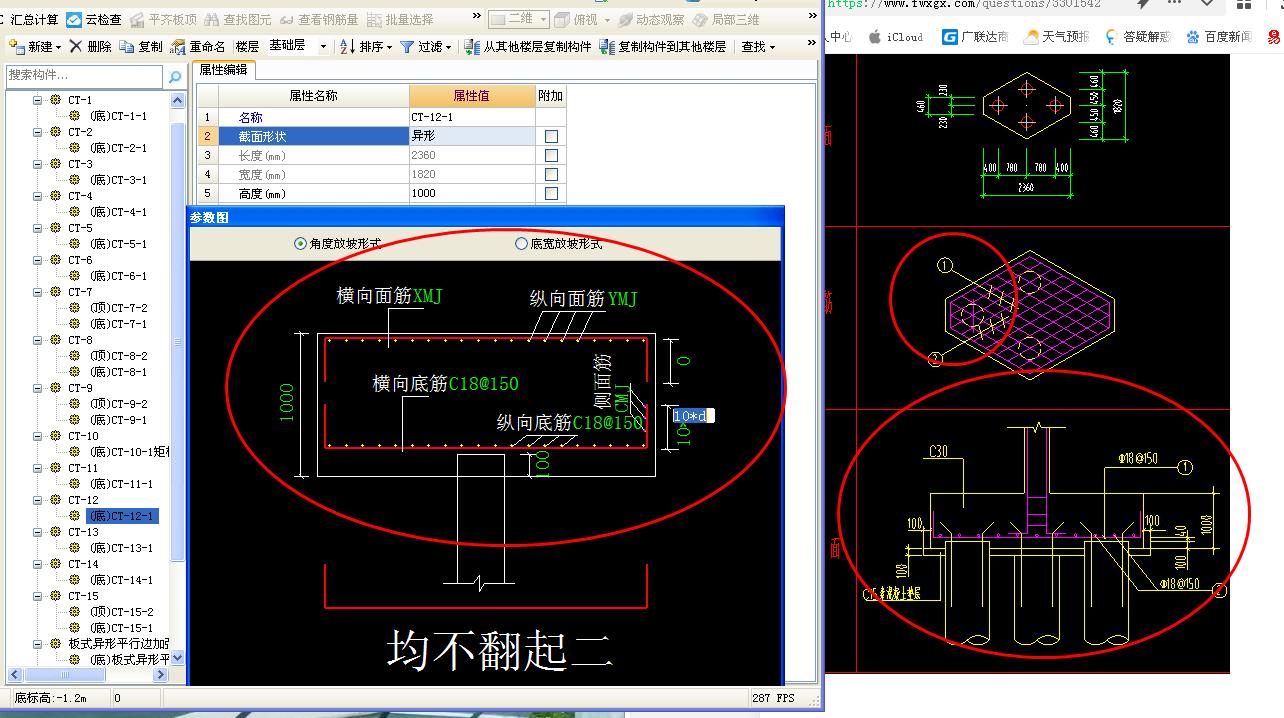The image size is (1284, 718).
Task: Focus the 搜索构件 search field
Action: [85, 75]
